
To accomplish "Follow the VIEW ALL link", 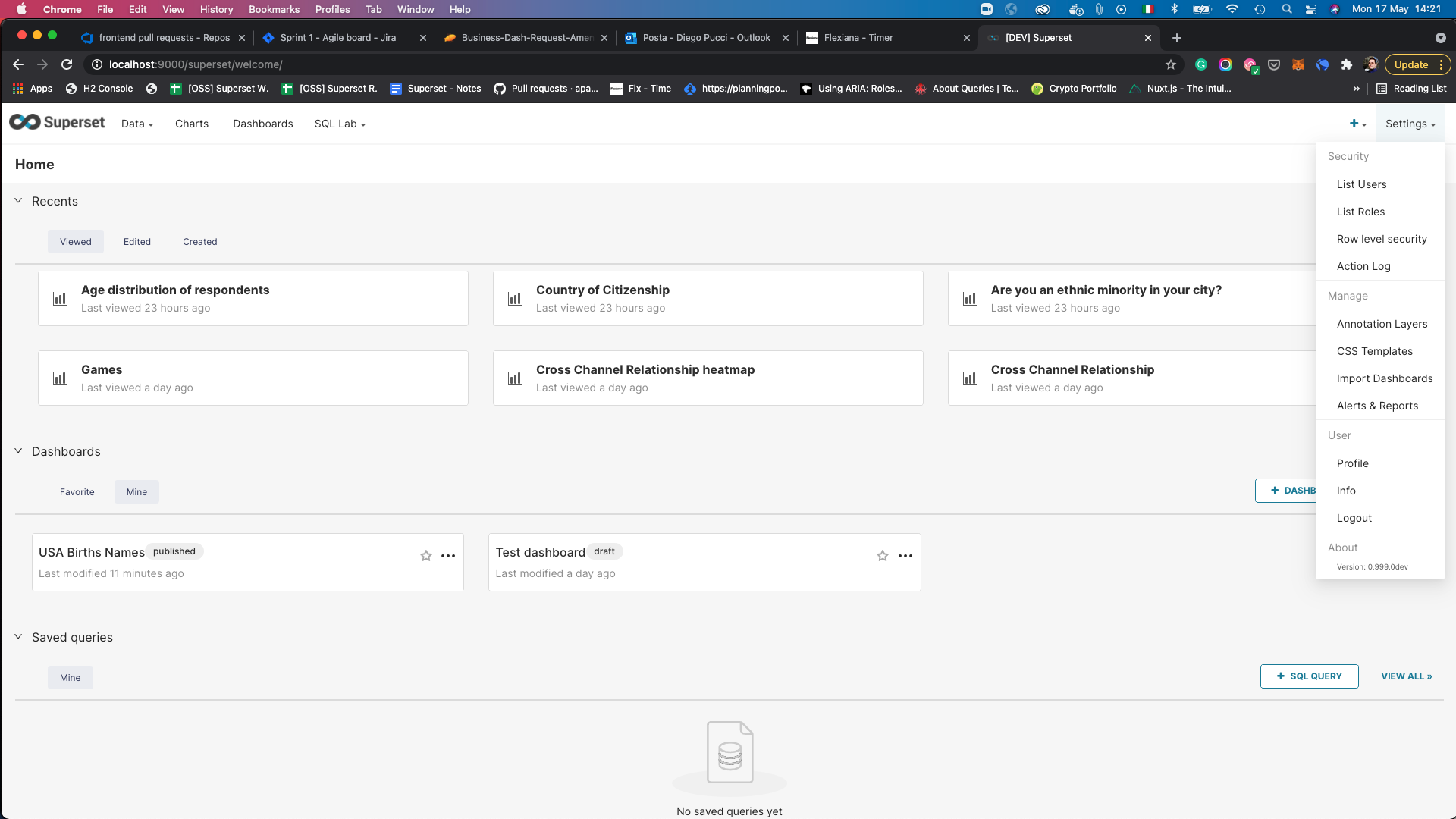I will pyautogui.click(x=1406, y=676).
